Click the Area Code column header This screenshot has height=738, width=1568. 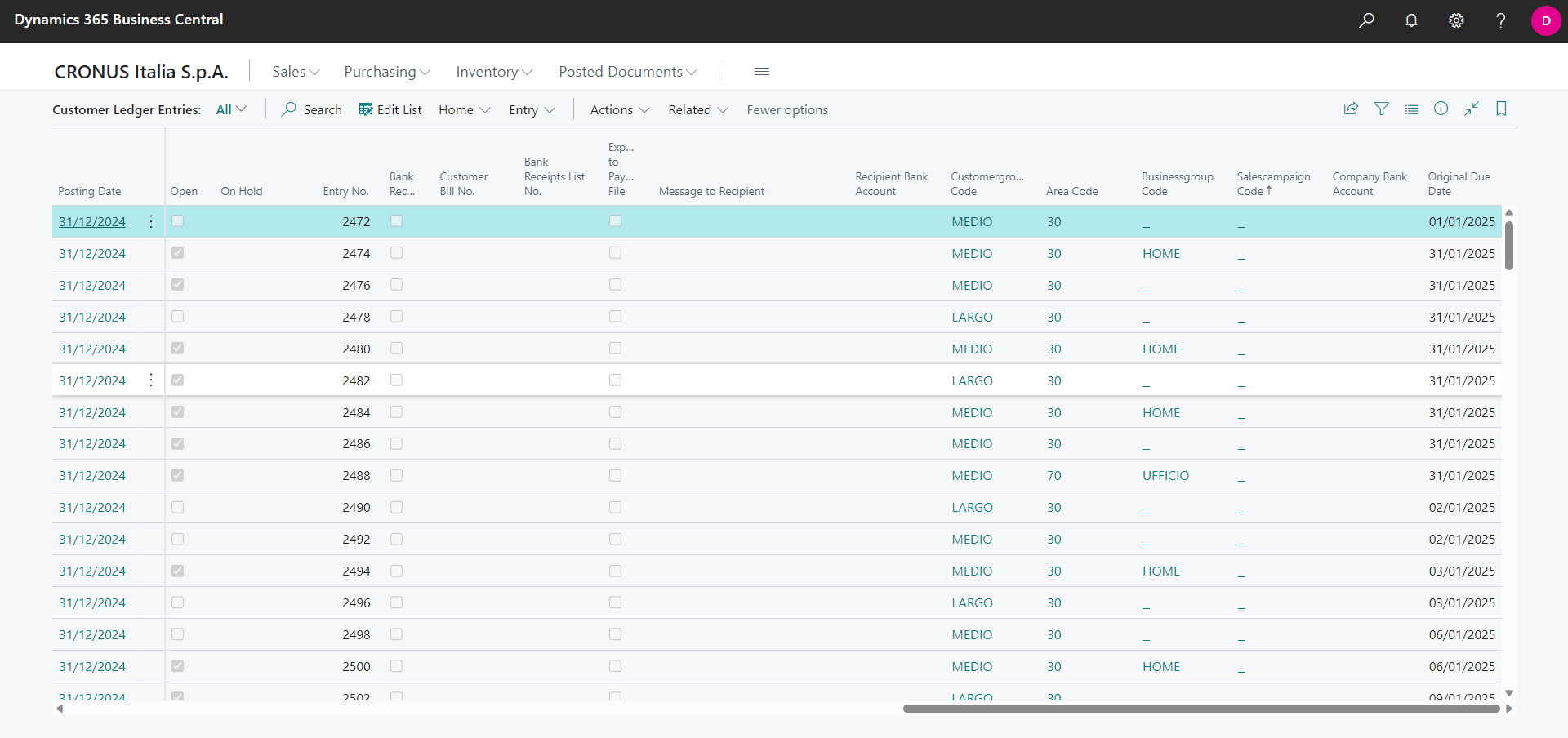tap(1071, 191)
